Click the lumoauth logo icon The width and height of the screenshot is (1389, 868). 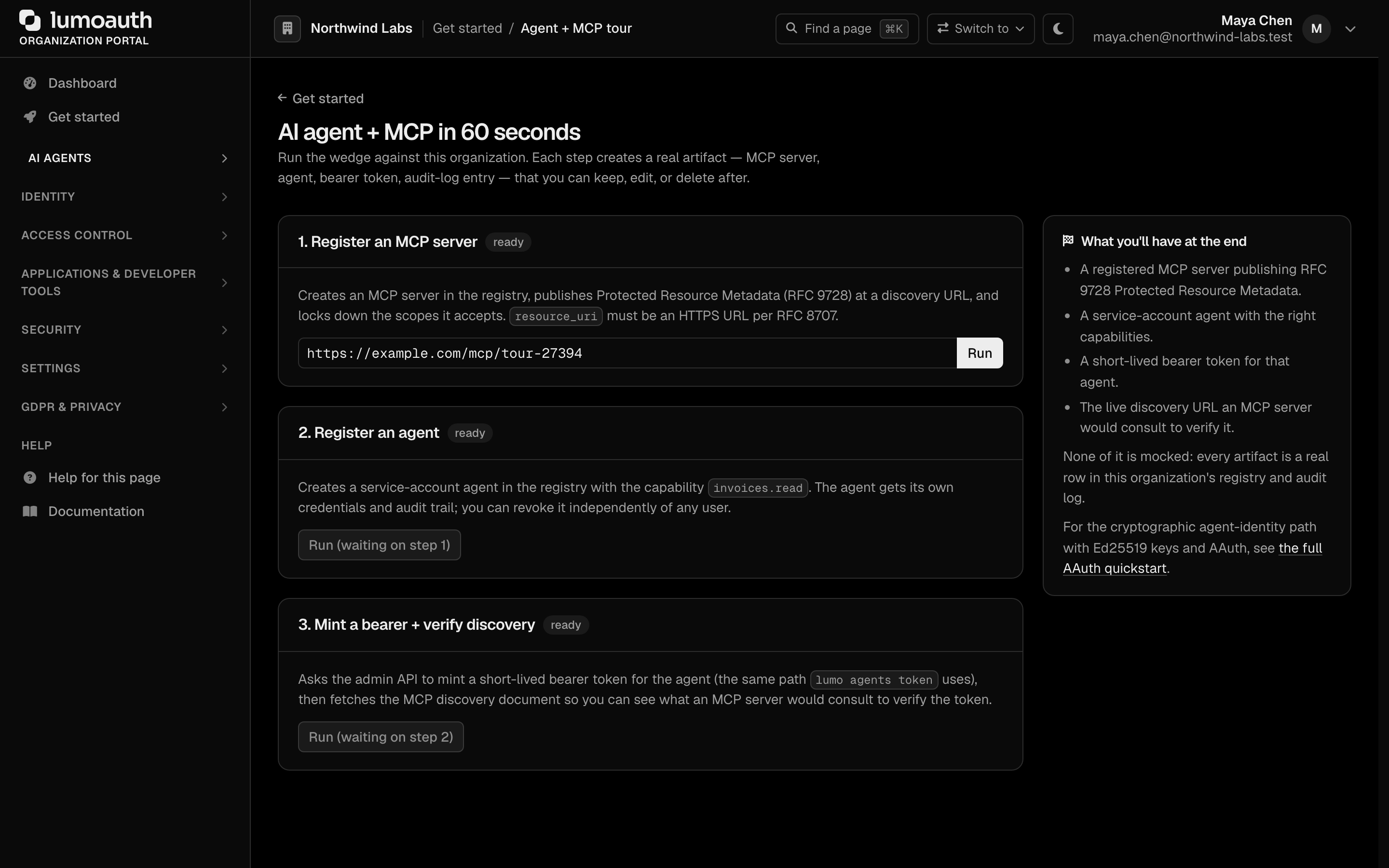(30, 20)
